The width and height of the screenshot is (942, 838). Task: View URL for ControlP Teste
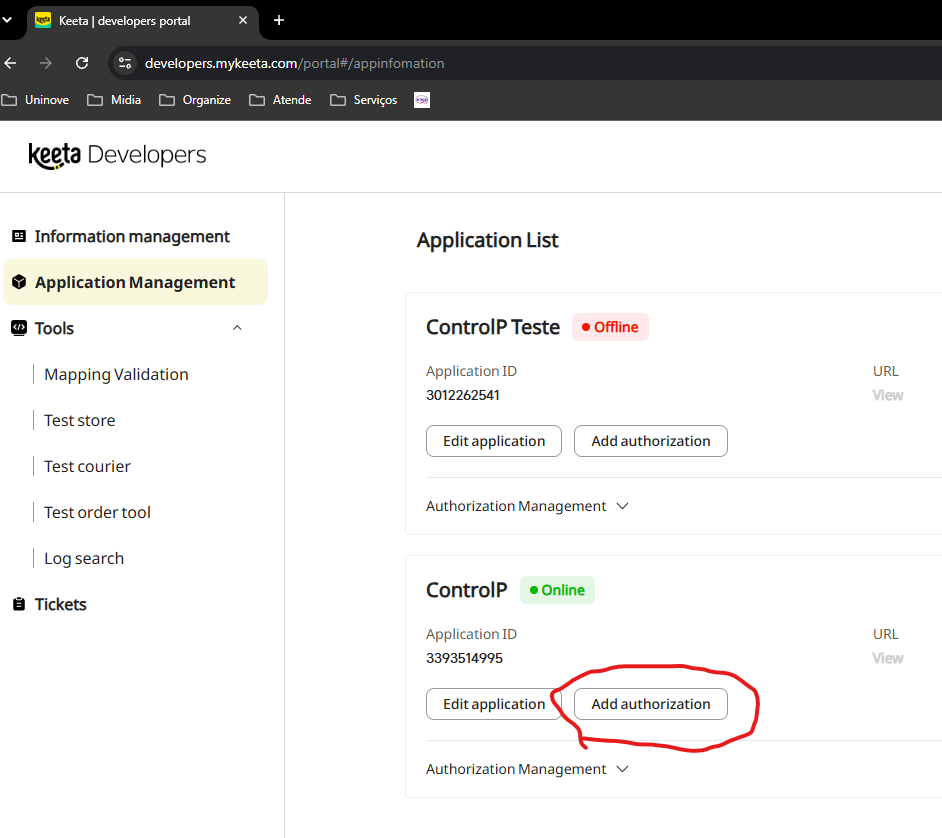point(888,395)
